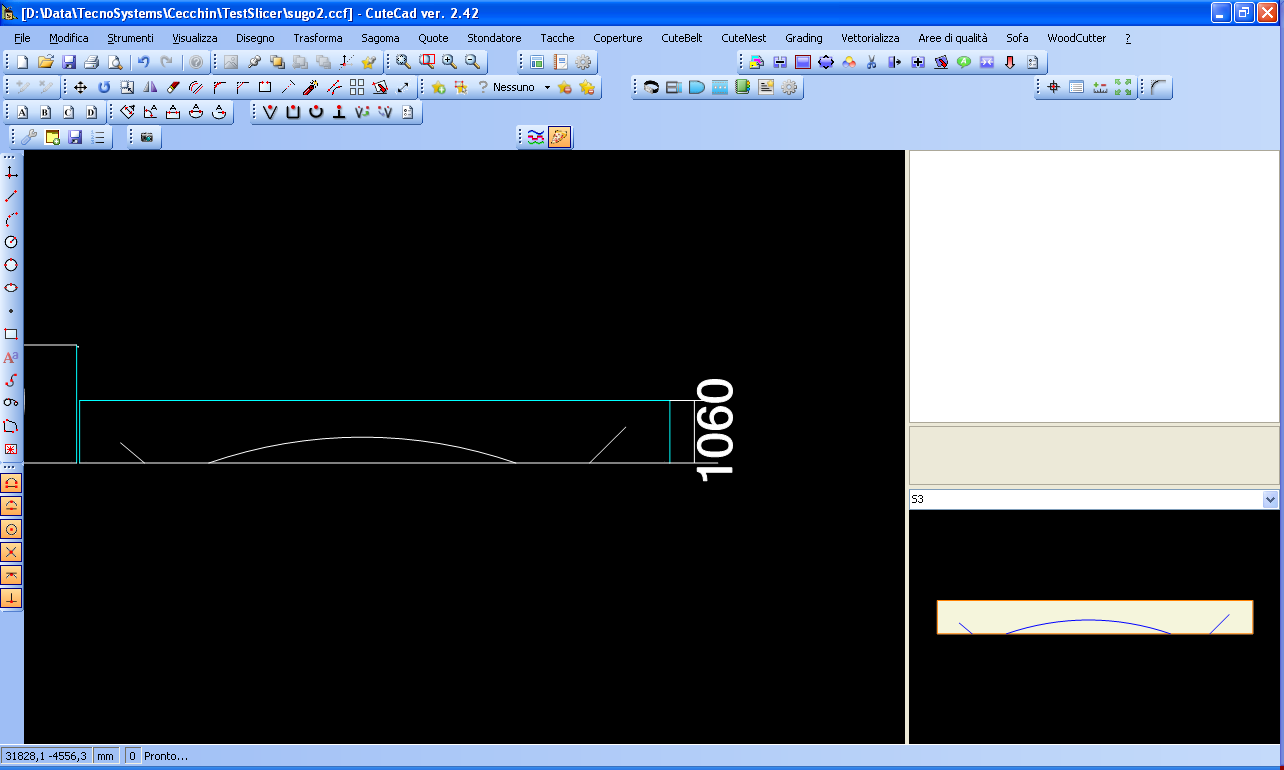Click the wrench settings icon
This screenshot has width=1284, height=770.
coord(29,137)
